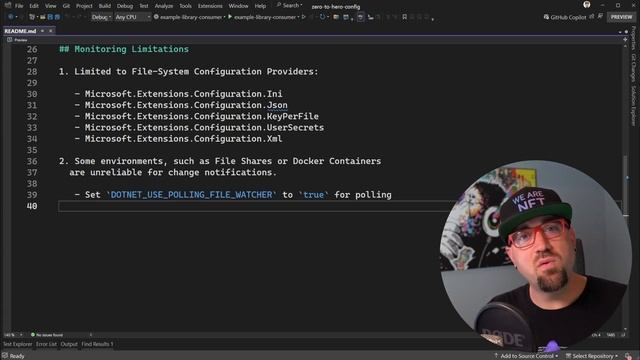Open the File menu
Image resolution: width=640 pixels, height=360 pixels.
click(x=19, y=6)
